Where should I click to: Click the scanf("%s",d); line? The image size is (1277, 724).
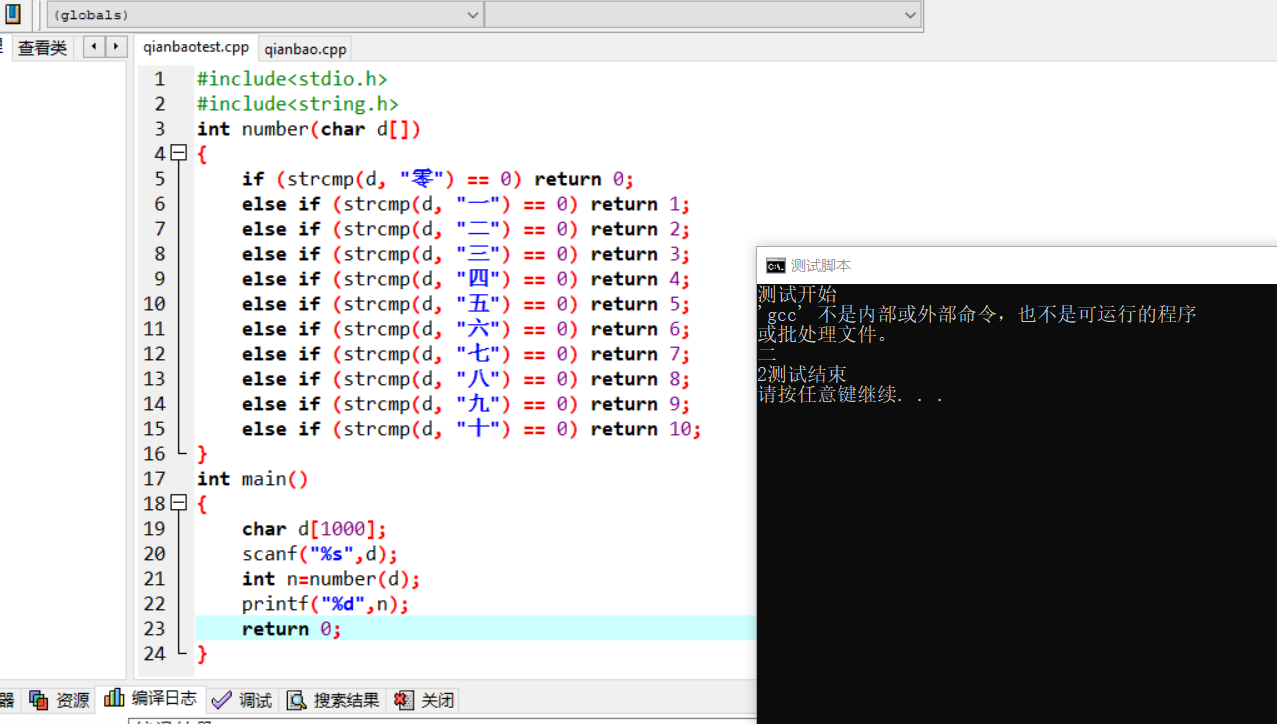pos(320,554)
